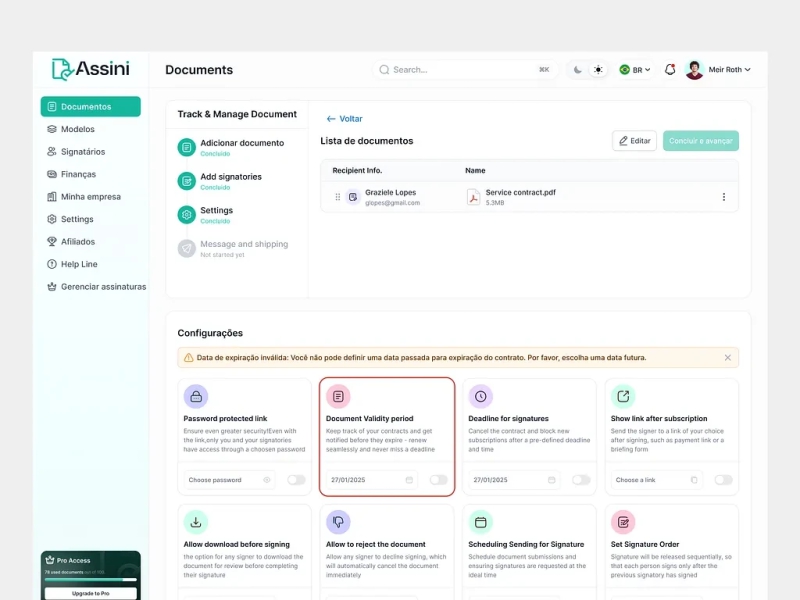The height and width of the screenshot is (600, 800).
Task: Click the Recipient Info. column header
Action: point(357,170)
